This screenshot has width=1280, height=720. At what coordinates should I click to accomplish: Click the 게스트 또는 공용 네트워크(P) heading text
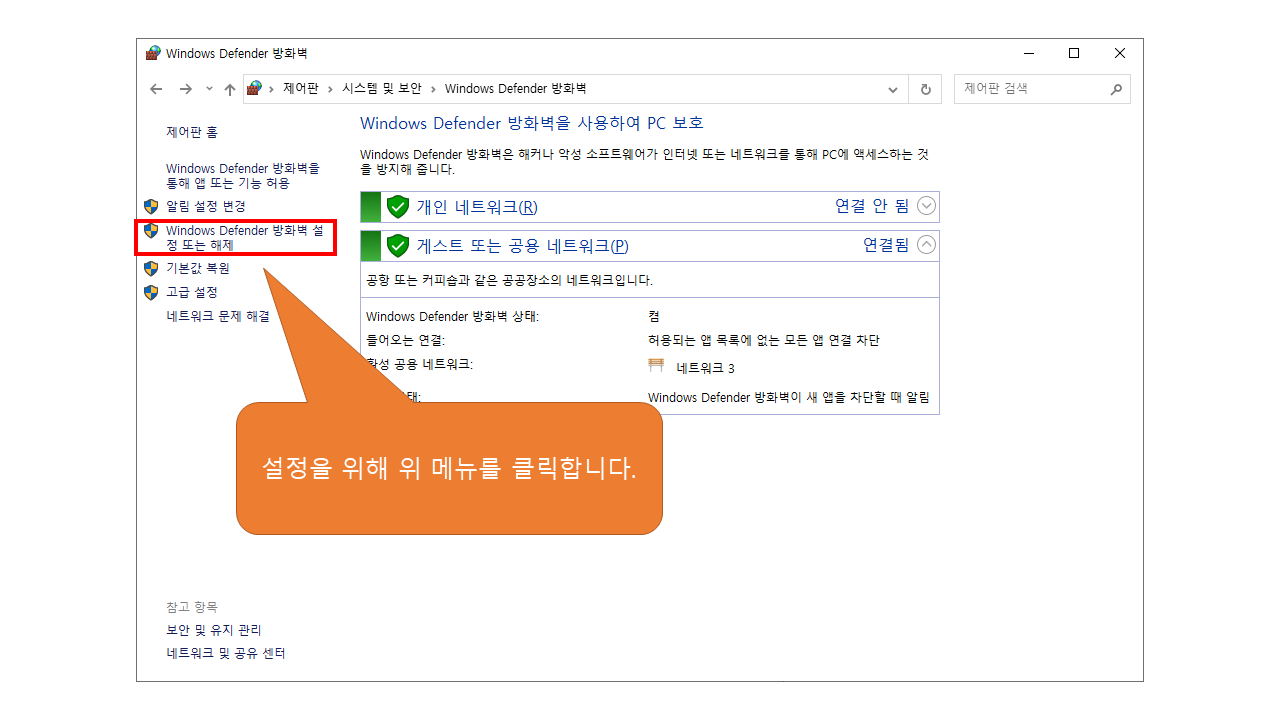522,246
